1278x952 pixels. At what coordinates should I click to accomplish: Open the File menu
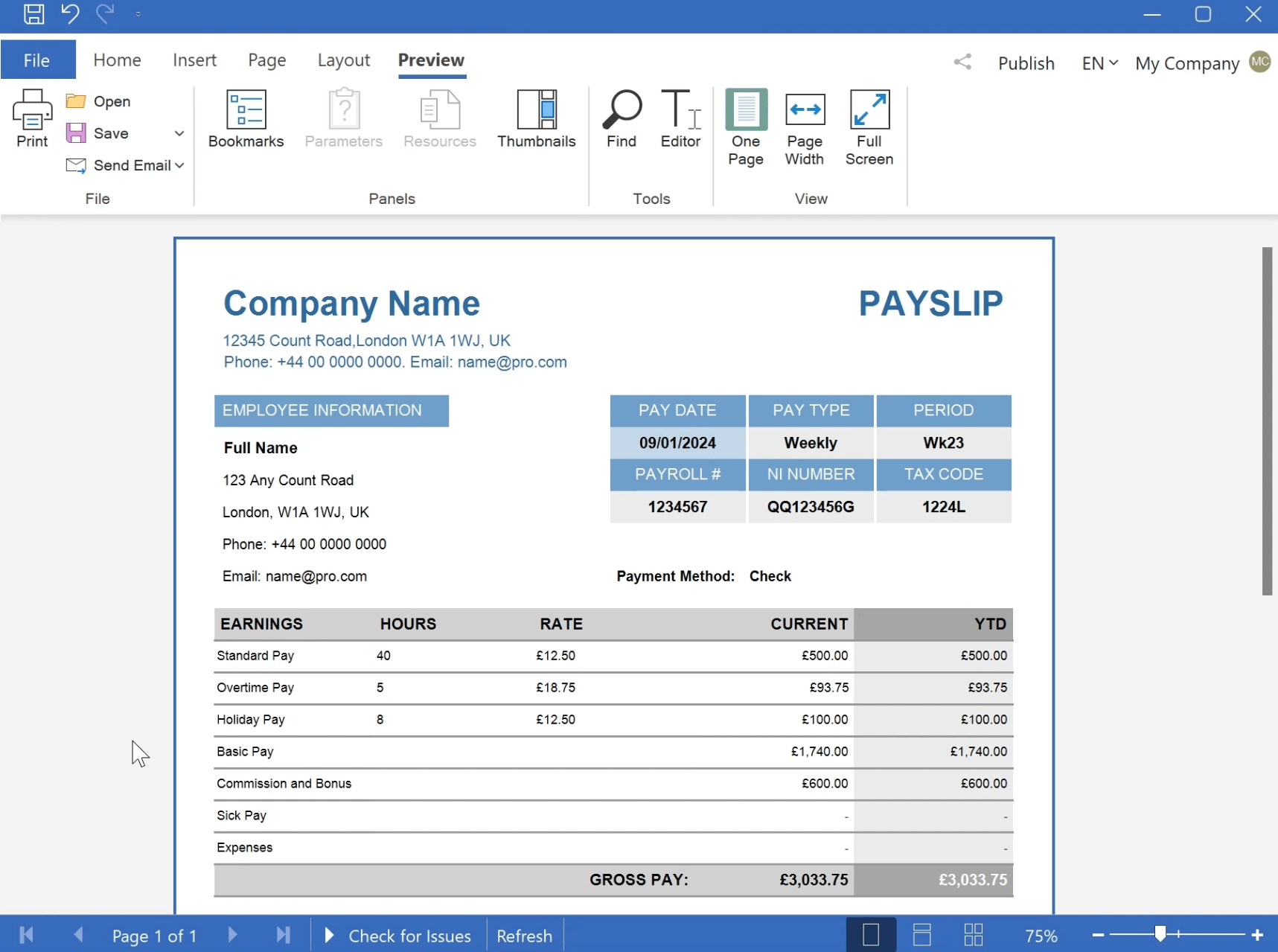(x=37, y=60)
